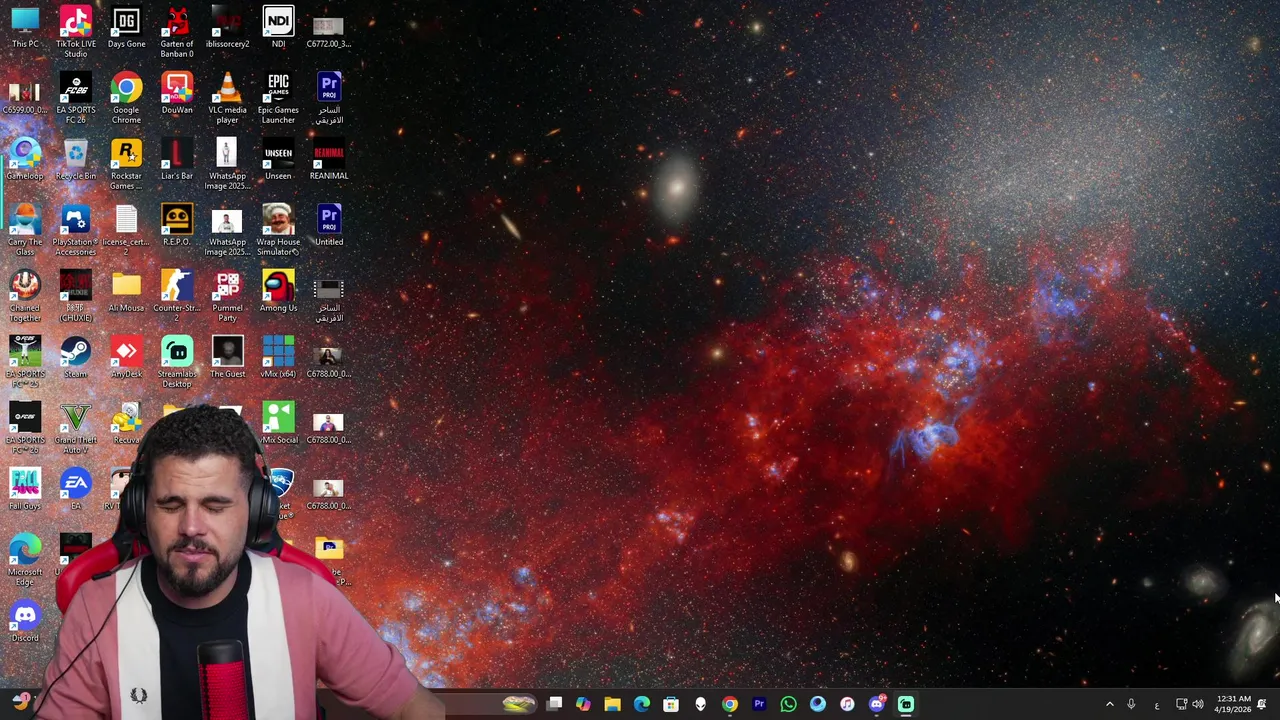Show hidden system tray icons
The height and width of the screenshot is (720, 1280).
(x=1109, y=705)
